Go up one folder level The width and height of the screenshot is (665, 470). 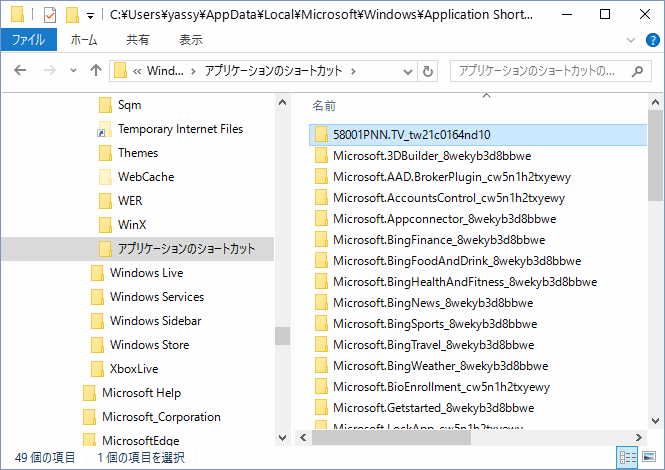click(x=96, y=70)
